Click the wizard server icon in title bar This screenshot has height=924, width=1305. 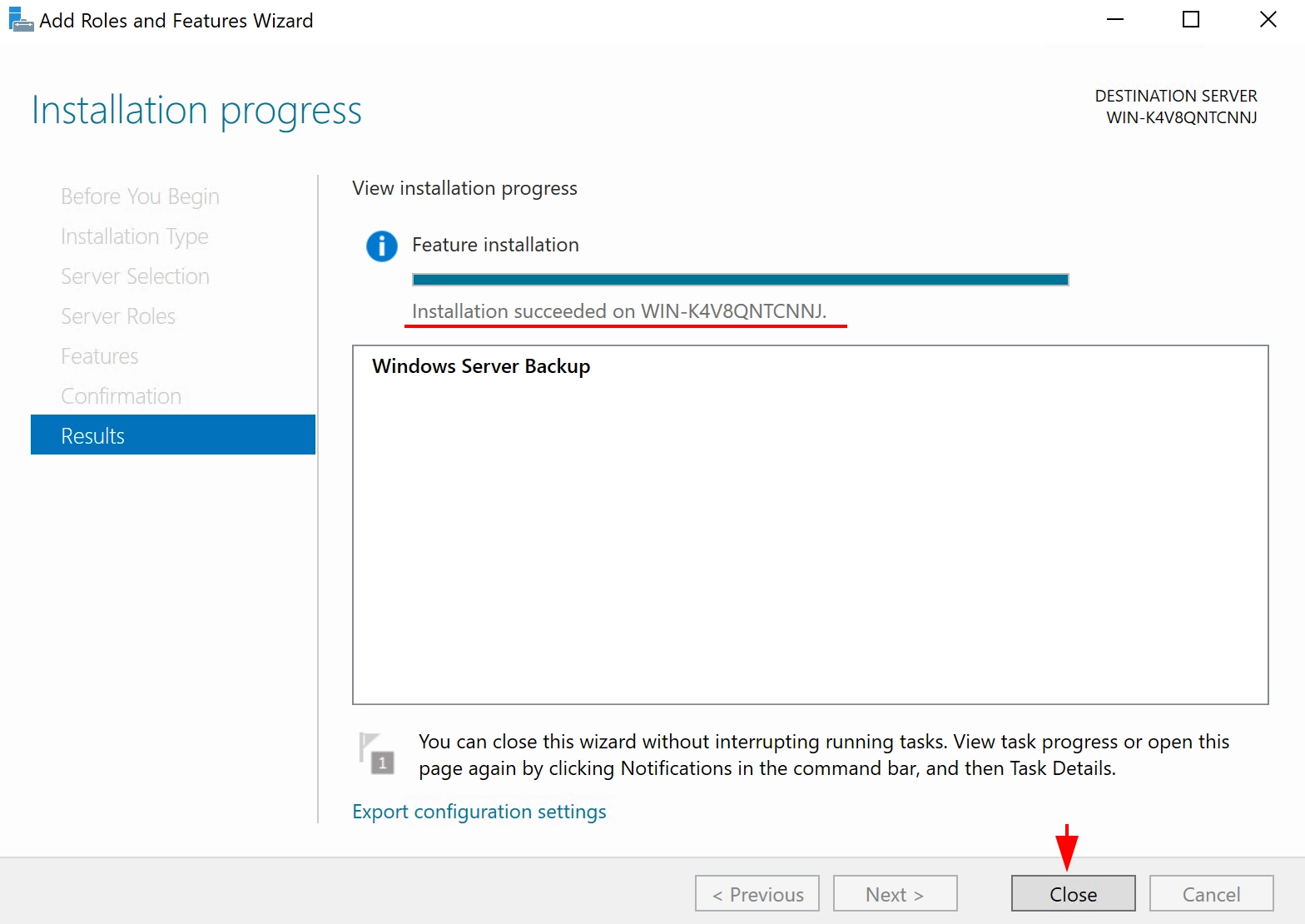tap(21, 20)
